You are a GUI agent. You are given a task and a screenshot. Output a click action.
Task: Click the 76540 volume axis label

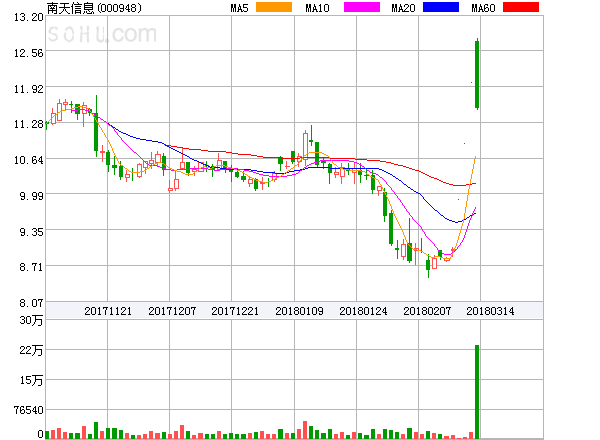pos(29,411)
